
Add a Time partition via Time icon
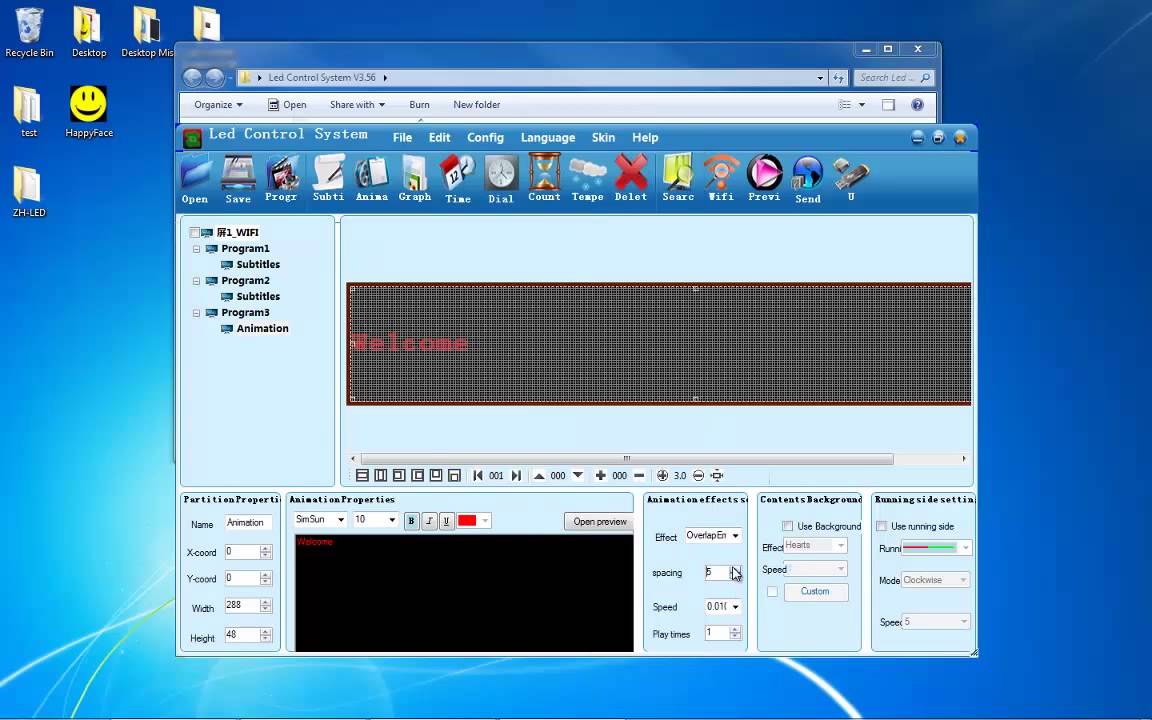(x=458, y=179)
